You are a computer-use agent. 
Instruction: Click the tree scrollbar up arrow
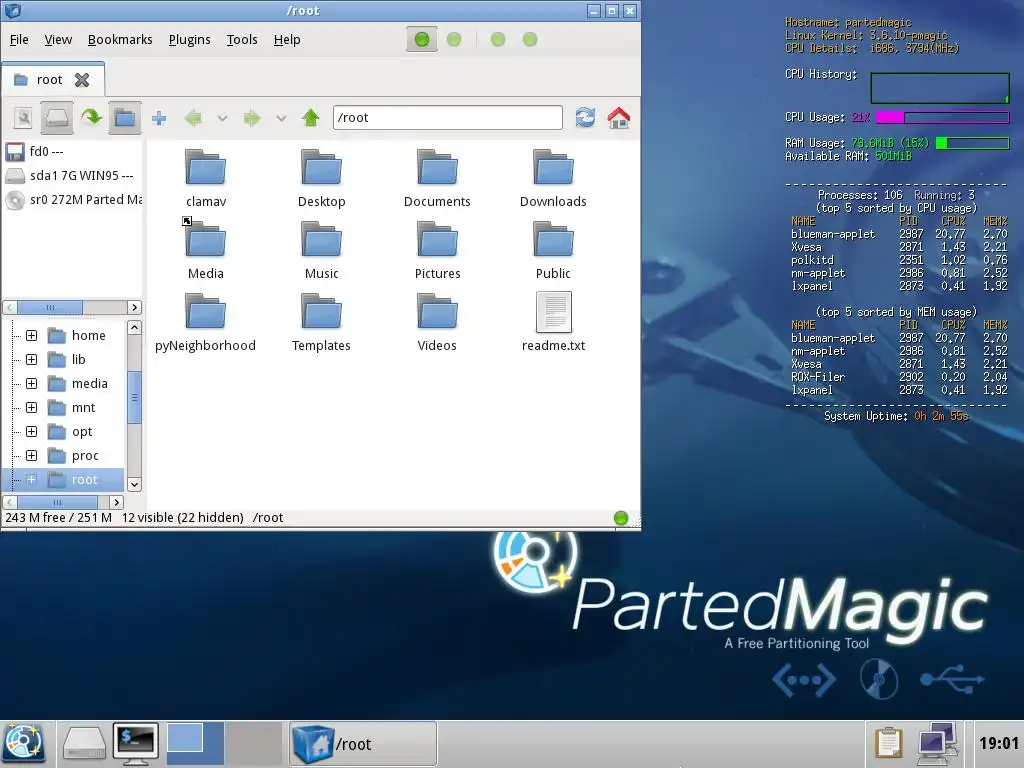(135, 327)
